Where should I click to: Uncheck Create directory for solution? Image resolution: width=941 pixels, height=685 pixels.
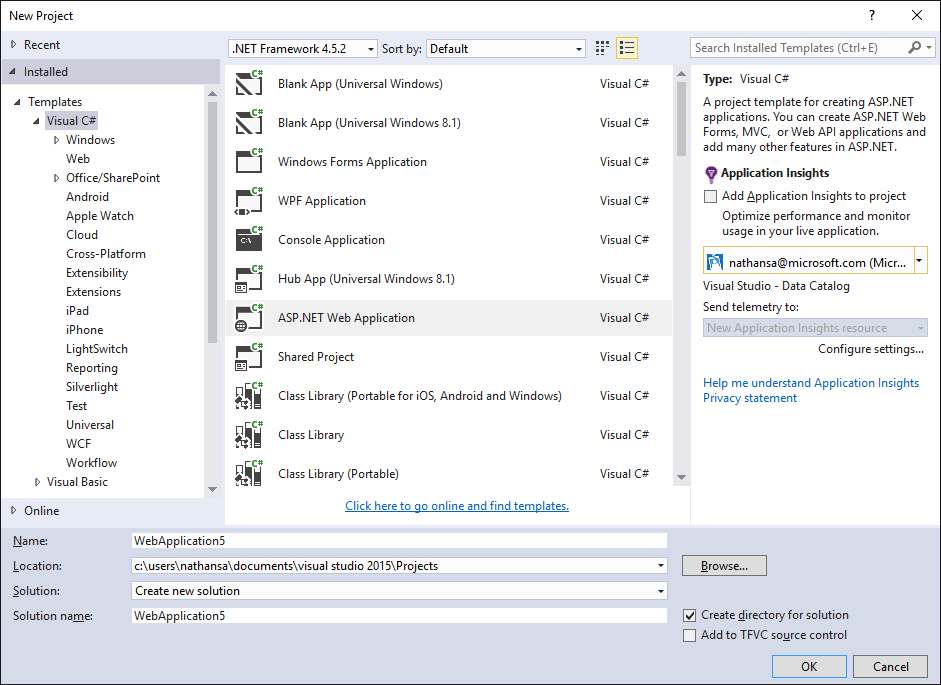coord(689,615)
